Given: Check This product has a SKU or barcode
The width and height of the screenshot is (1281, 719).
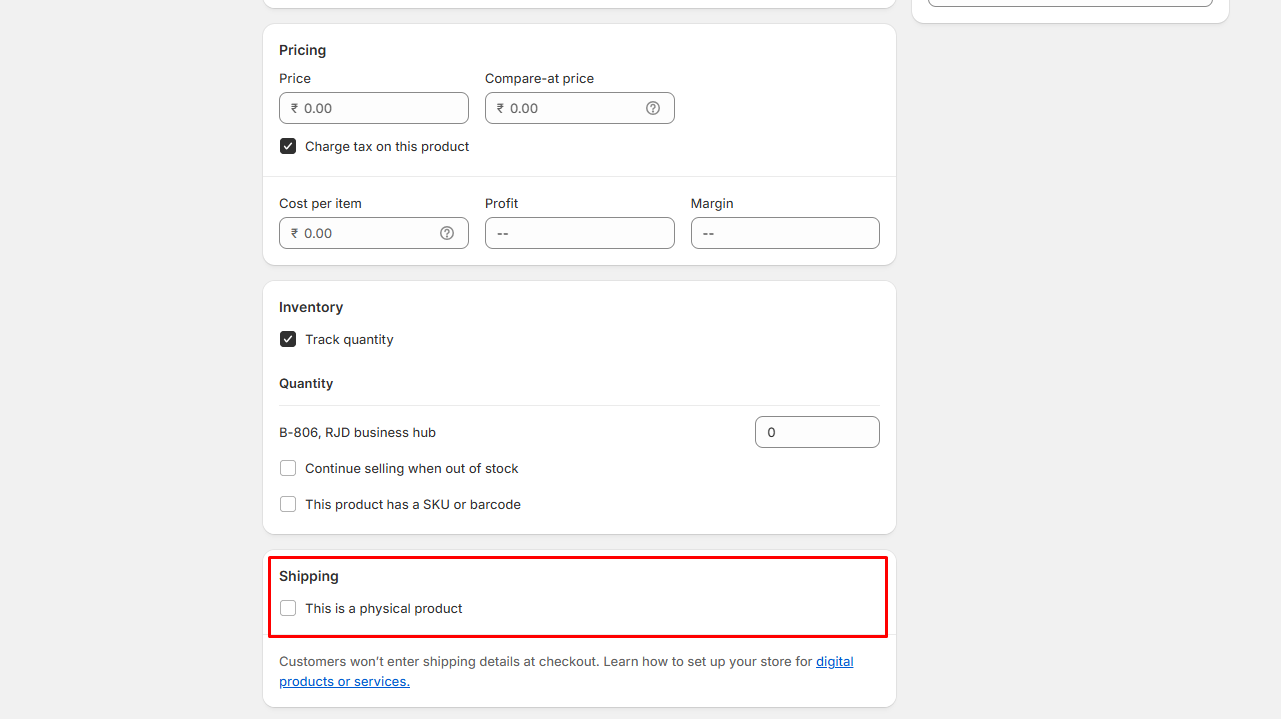Looking at the screenshot, I should click(288, 504).
